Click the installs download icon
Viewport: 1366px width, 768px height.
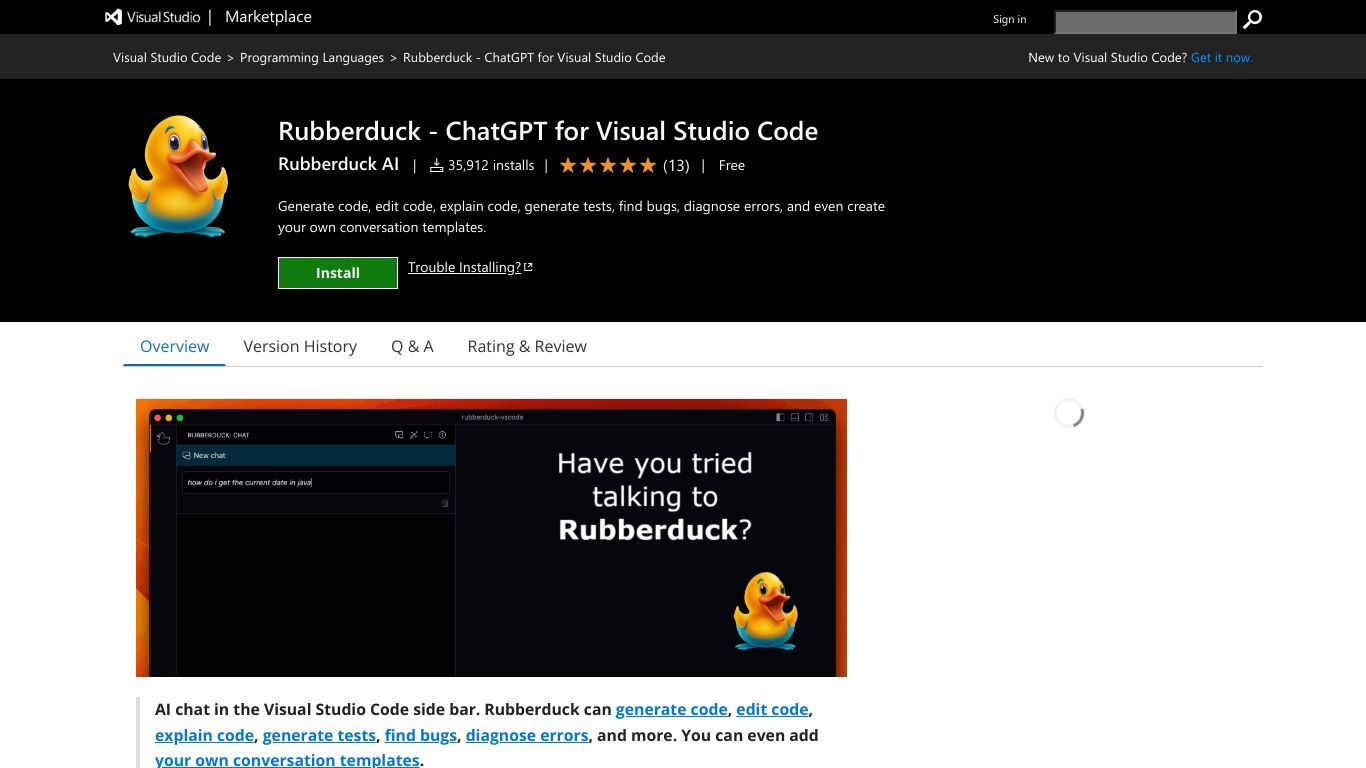pyautogui.click(x=436, y=165)
